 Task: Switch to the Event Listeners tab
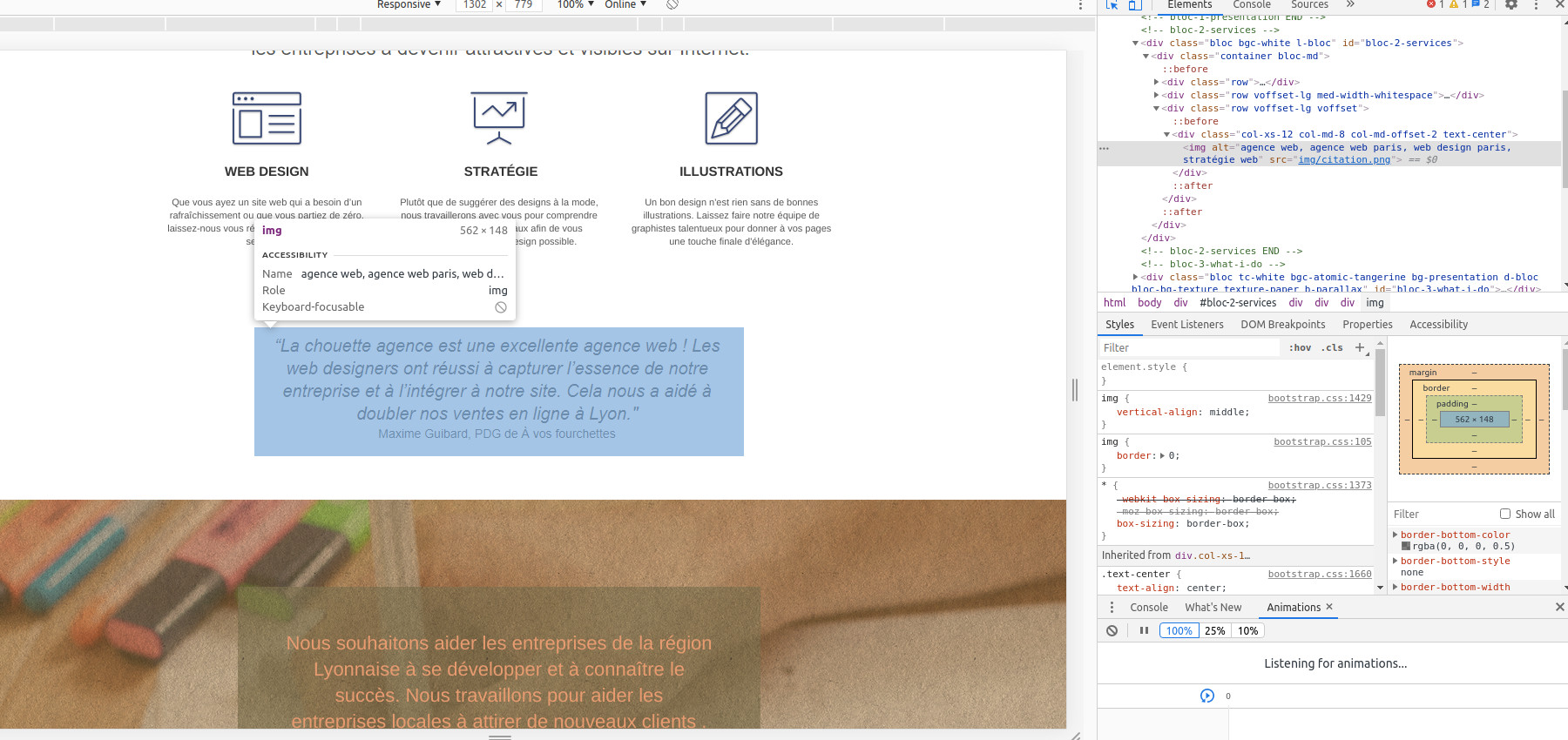click(x=1186, y=325)
